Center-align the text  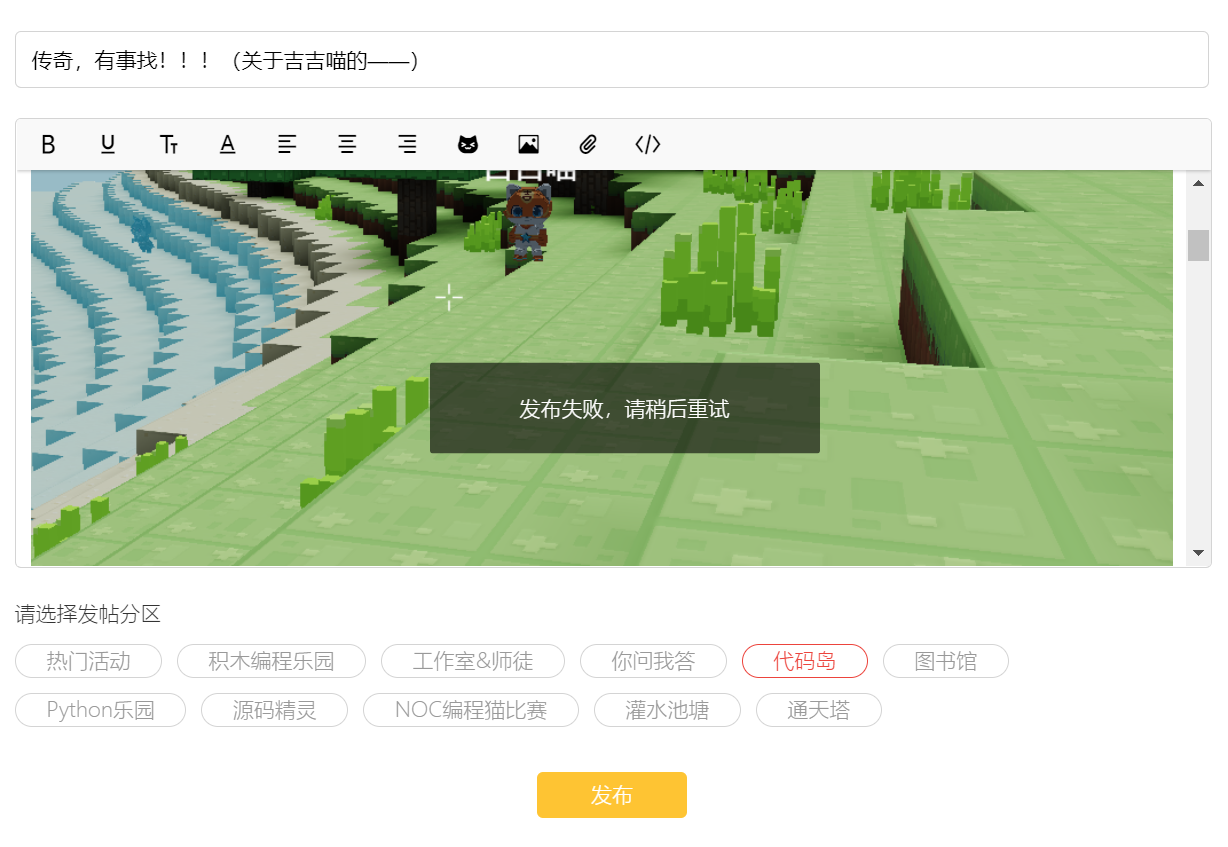(x=347, y=144)
